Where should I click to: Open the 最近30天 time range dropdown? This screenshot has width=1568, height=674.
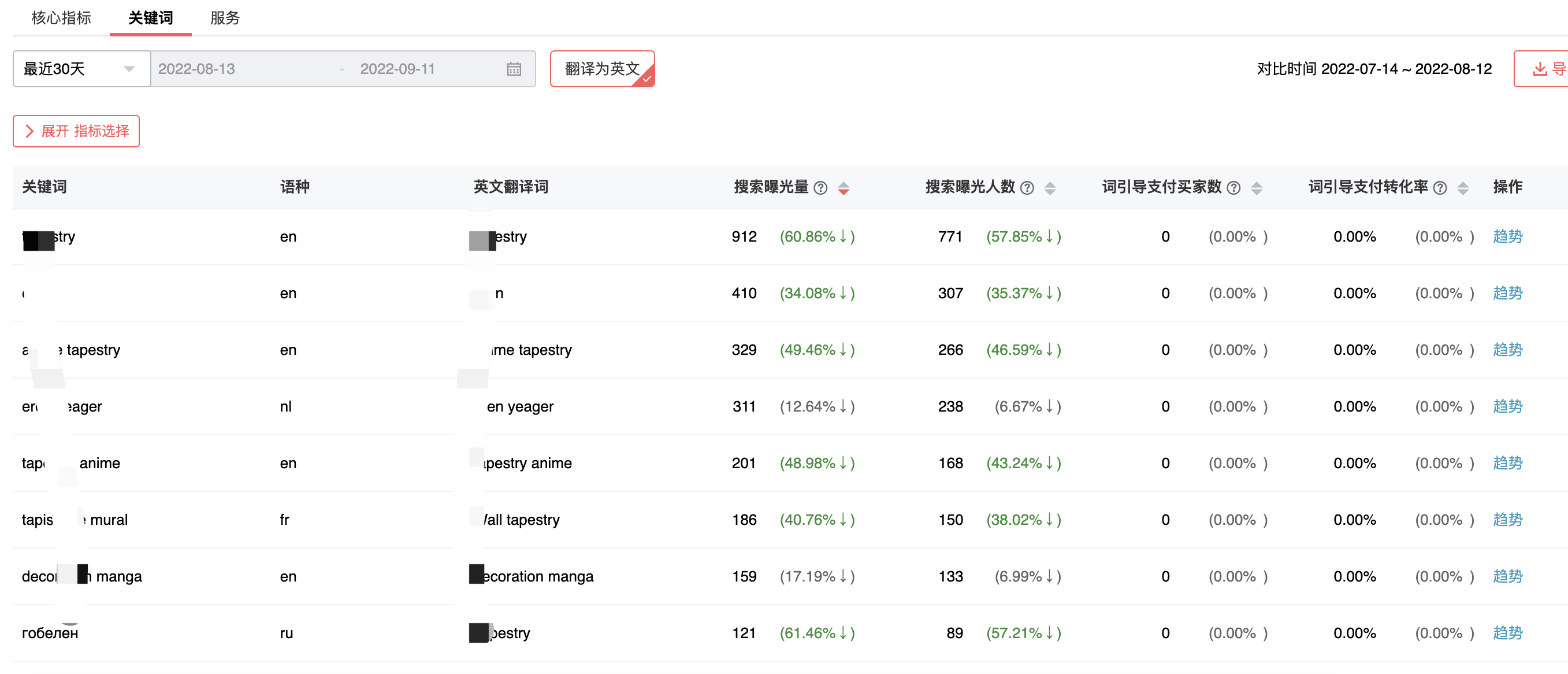click(81, 69)
